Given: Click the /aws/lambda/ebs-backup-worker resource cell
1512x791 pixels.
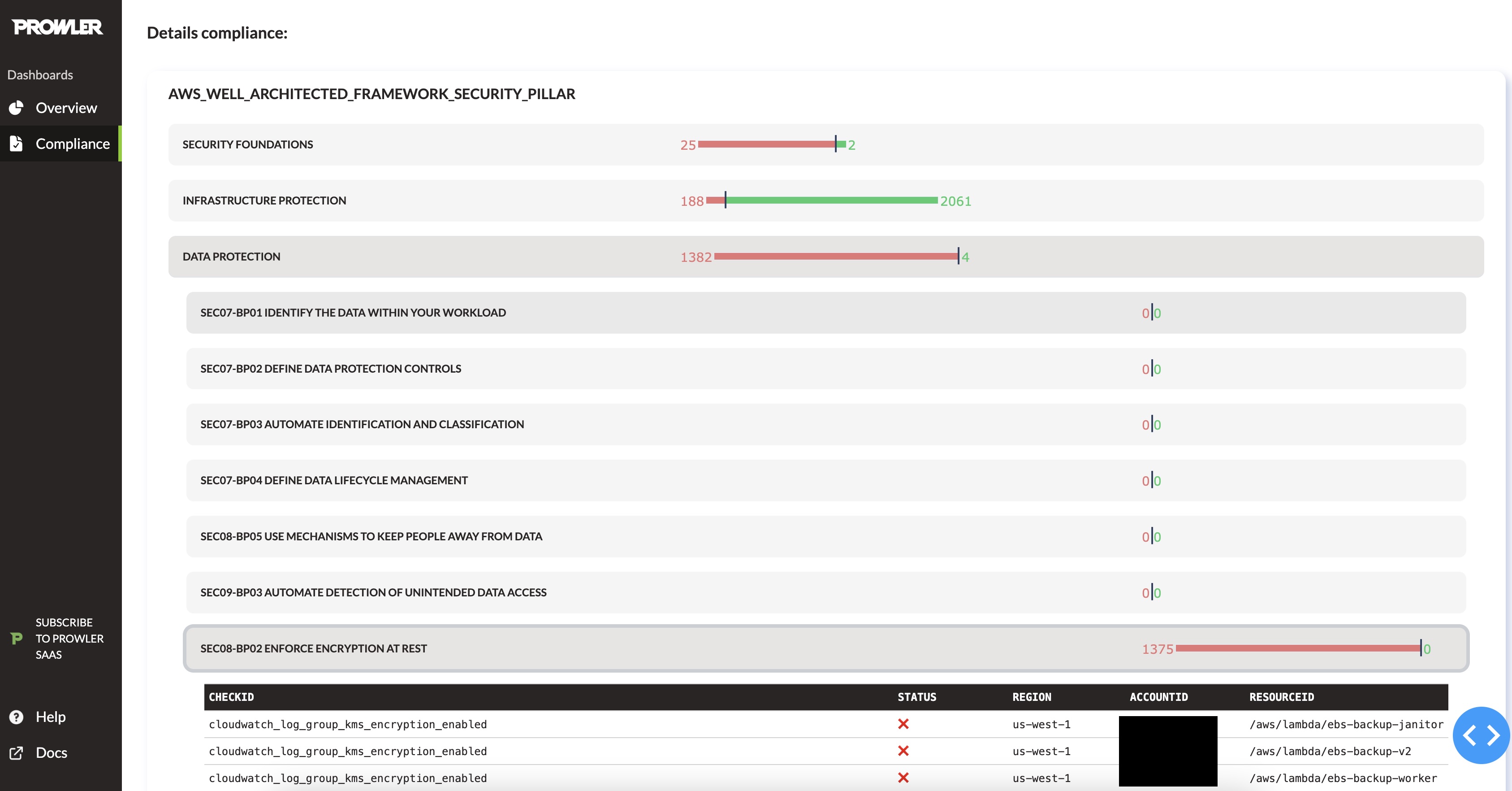Looking at the screenshot, I should (x=1343, y=778).
